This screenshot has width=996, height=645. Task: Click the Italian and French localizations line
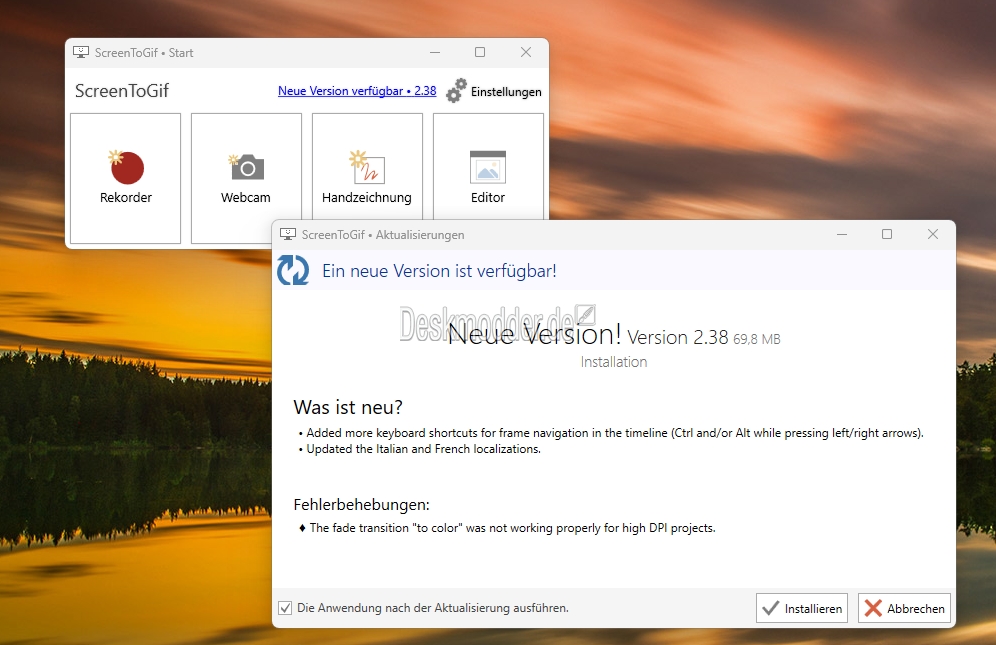[x=420, y=449]
